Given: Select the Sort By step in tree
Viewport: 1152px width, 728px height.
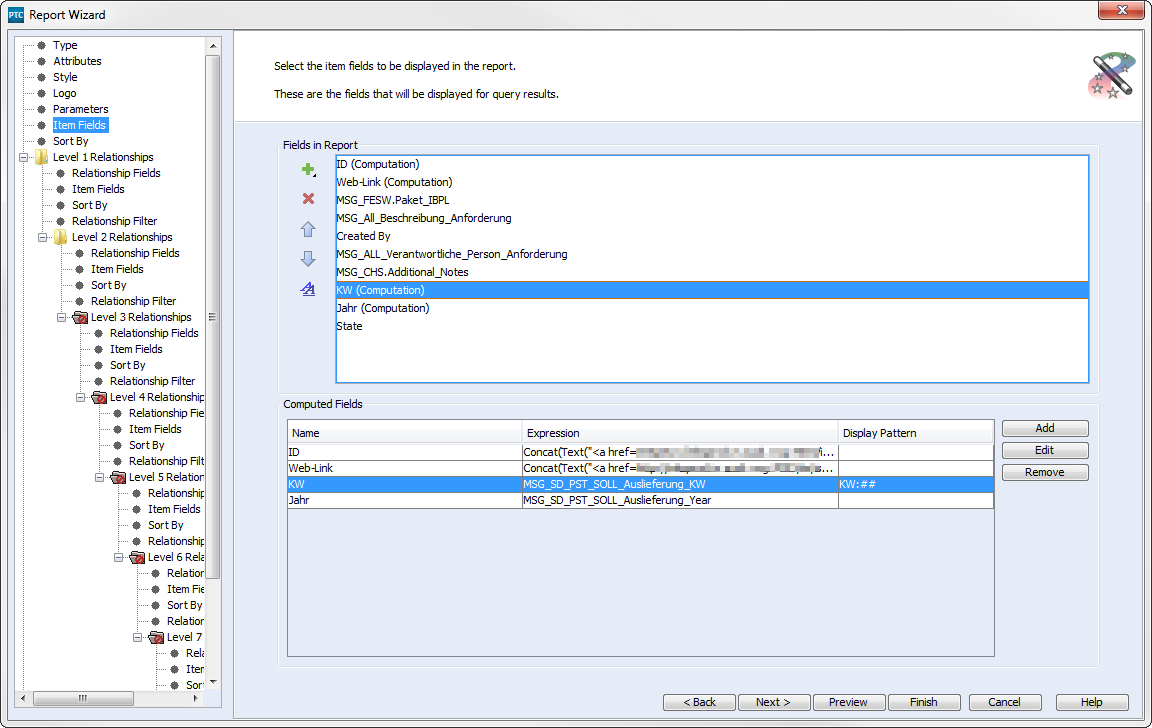Looking at the screenshot, I should (x=70, y=141).
